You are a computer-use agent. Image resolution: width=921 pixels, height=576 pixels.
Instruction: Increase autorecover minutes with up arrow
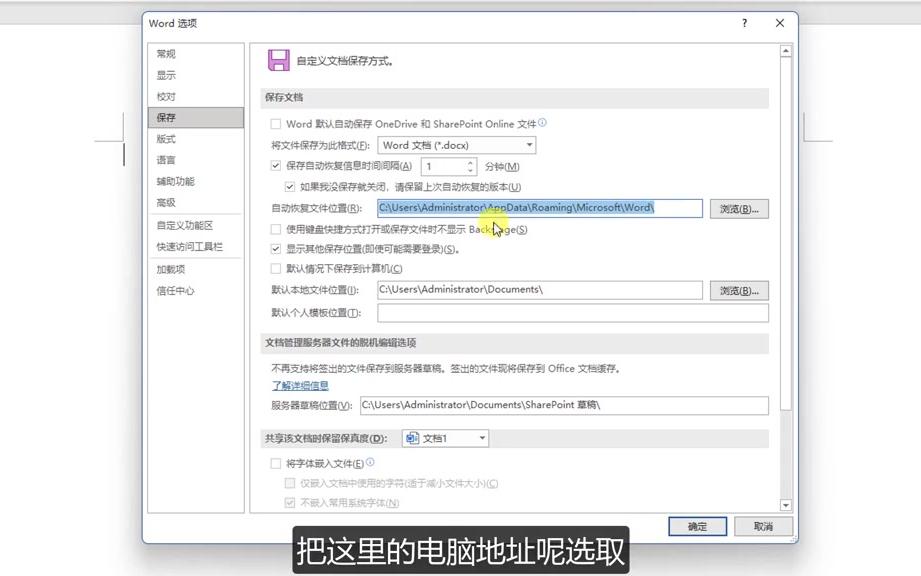pos(470,163)
